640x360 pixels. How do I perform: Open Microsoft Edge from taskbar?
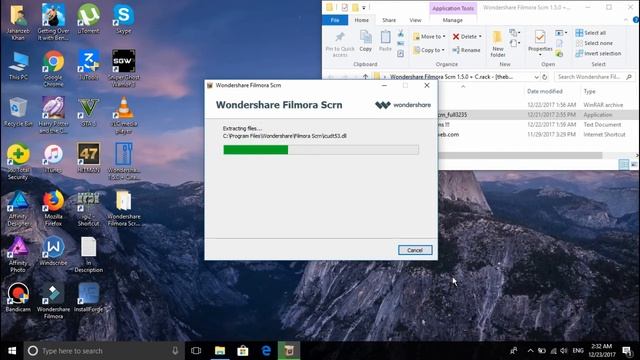click(266, 351)
